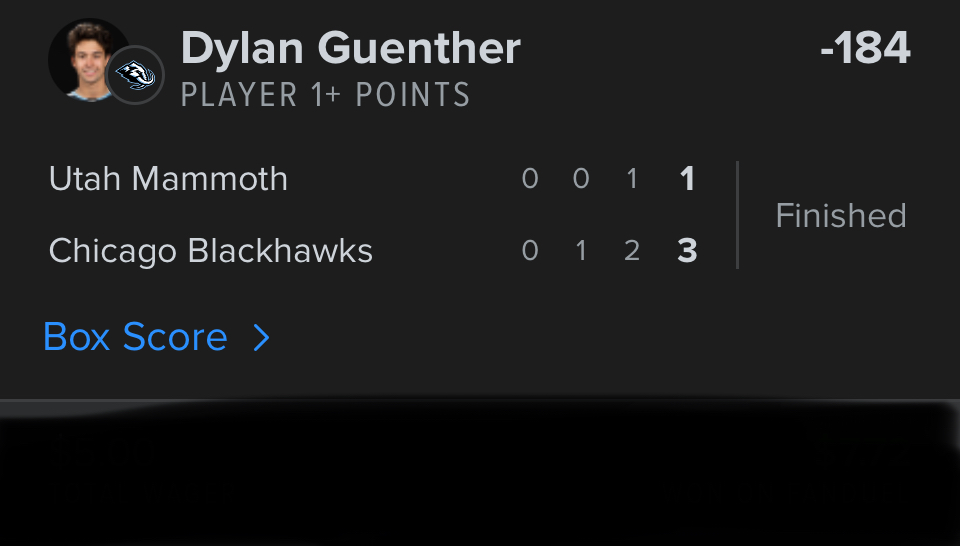Viewport: 960px width, 546px height.
Task: Select the Dylan Guenther player name
Action: tap(350, 49)
